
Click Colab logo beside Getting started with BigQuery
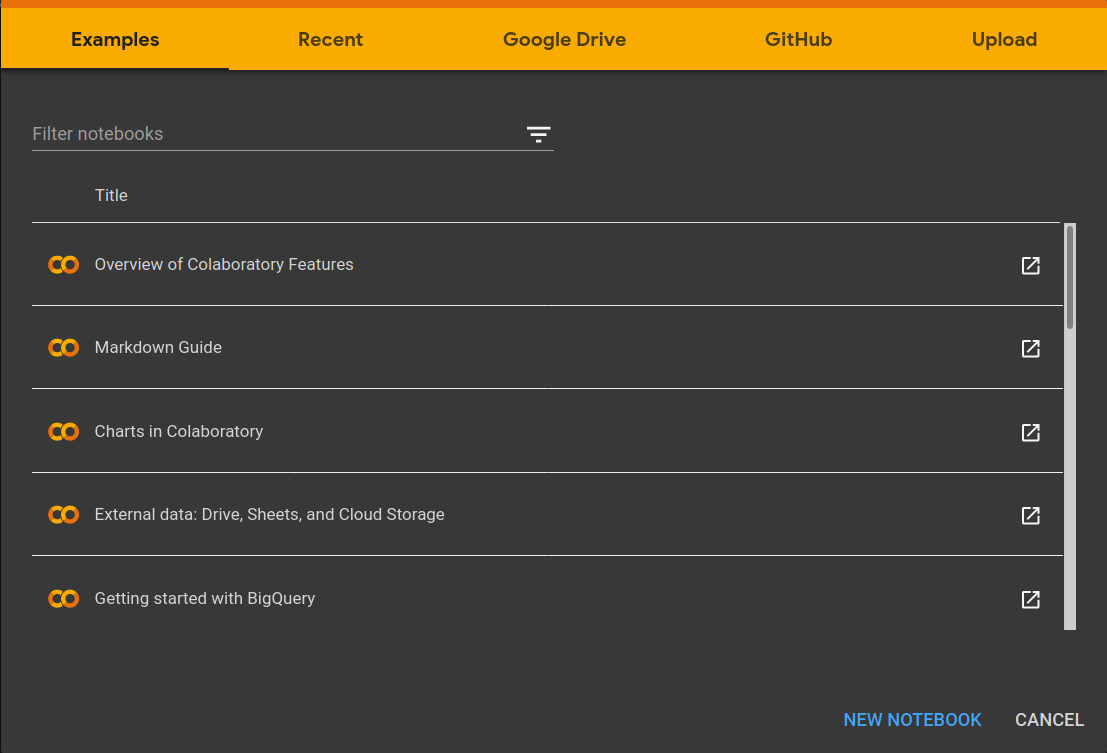click(x=64, y=598)
